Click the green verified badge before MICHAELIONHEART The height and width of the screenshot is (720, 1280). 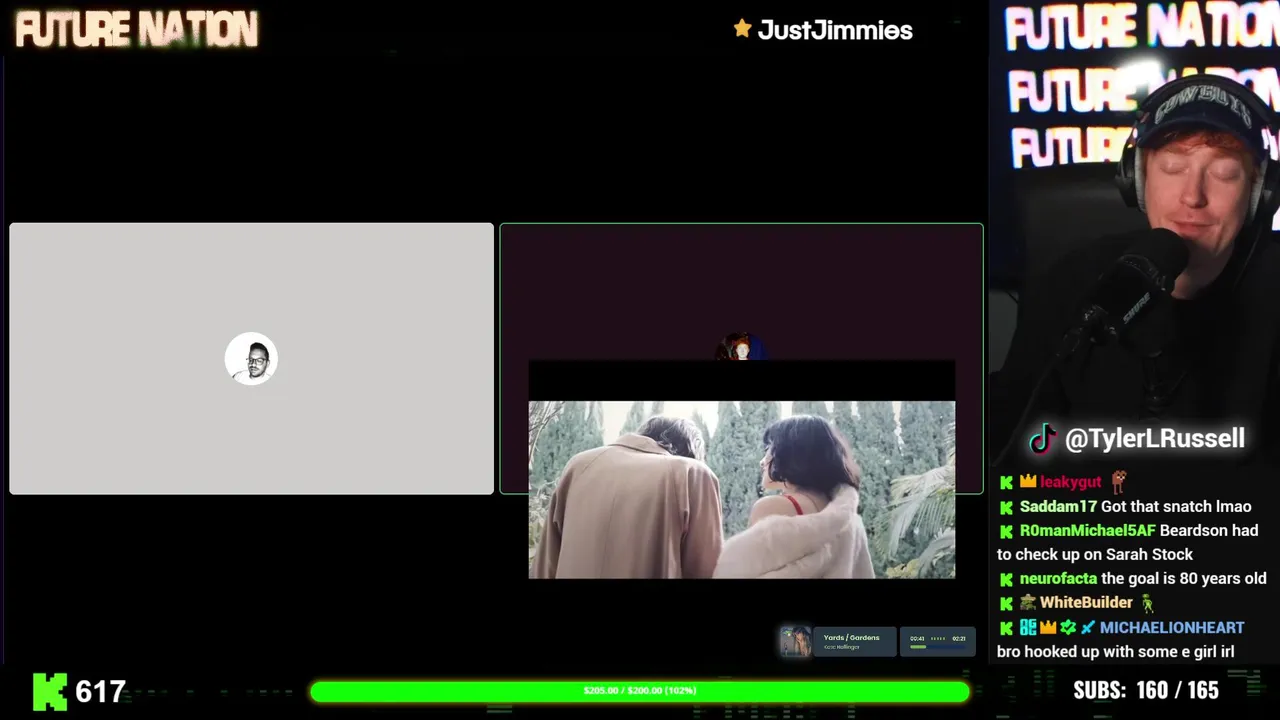coord(1068,628)
